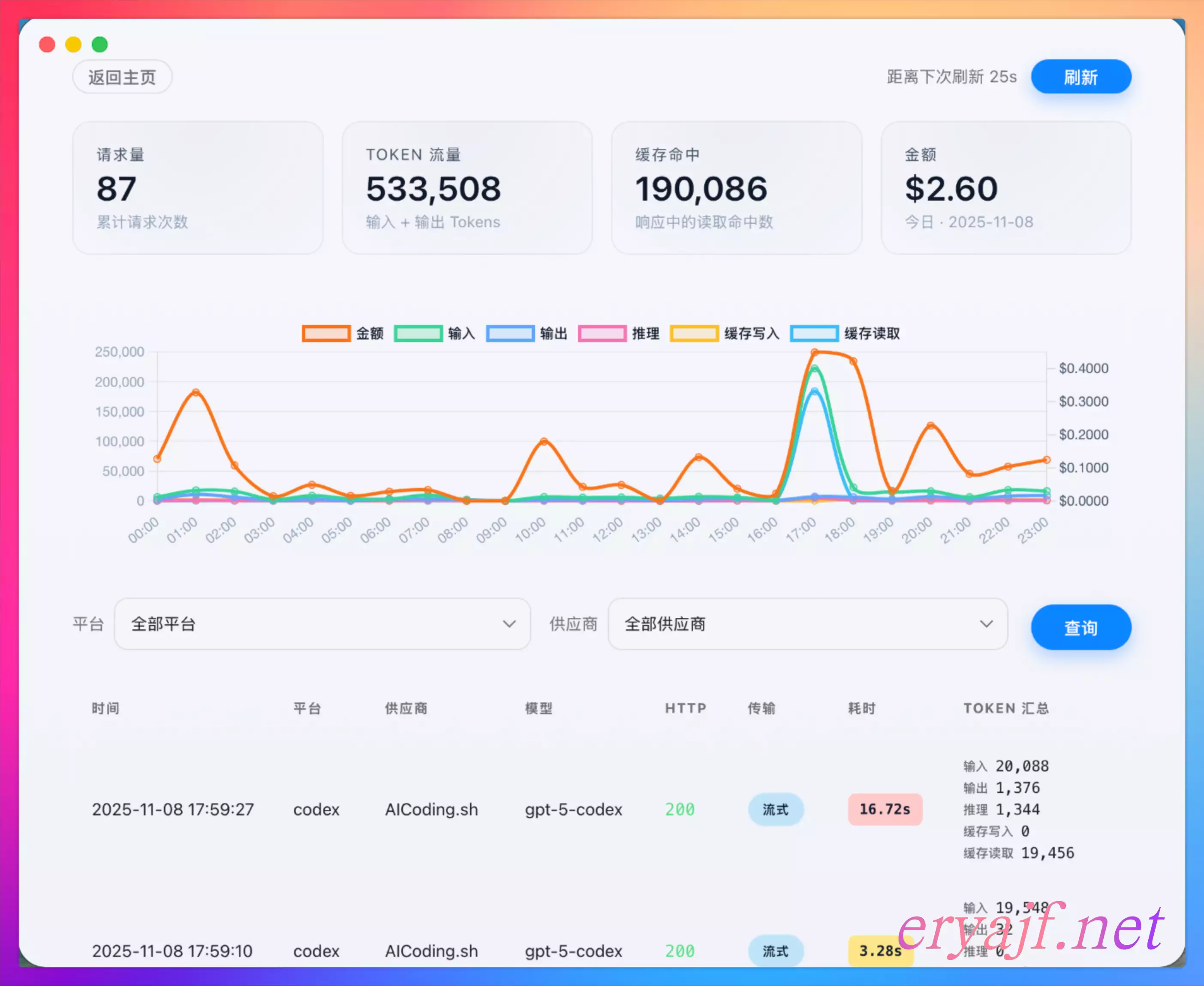Toggle the 金额 legend series
The width and height of the screenshot is (1204, 986).
click(326, 334)
